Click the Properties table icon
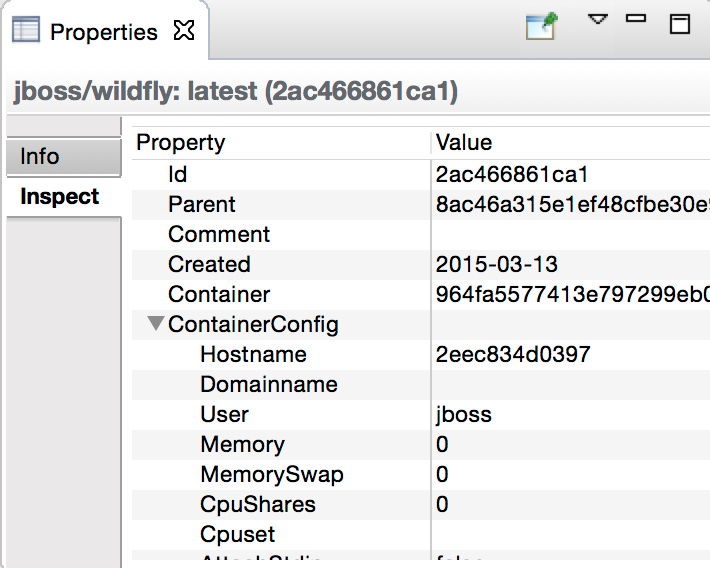Image resolution: width=710 pixels, height=568 pixels. [x=27, y=31]
